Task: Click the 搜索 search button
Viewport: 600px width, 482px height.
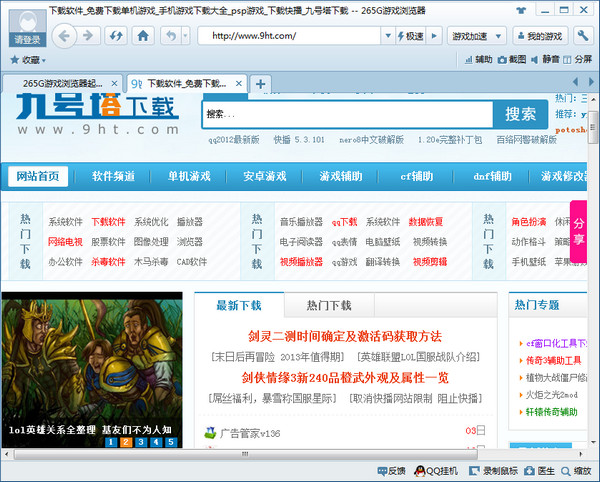Action: (520, 114)
